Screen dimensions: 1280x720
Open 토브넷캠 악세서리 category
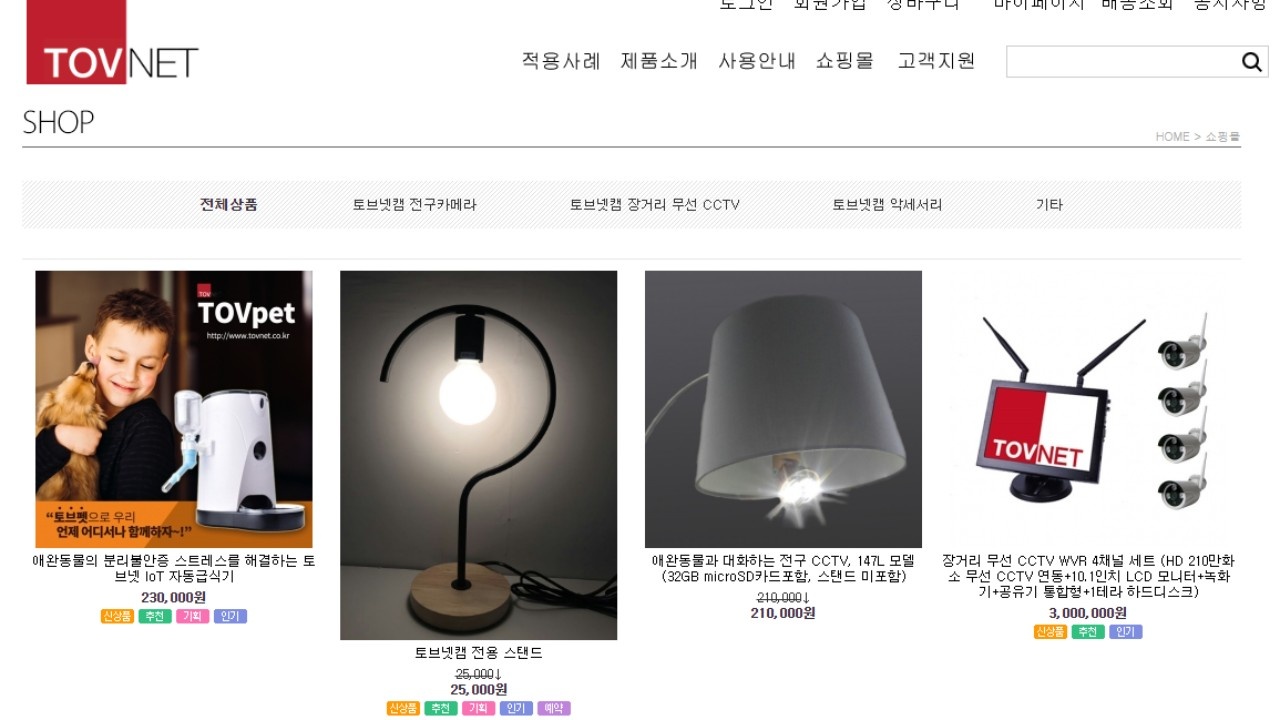(x=887, y=205)
